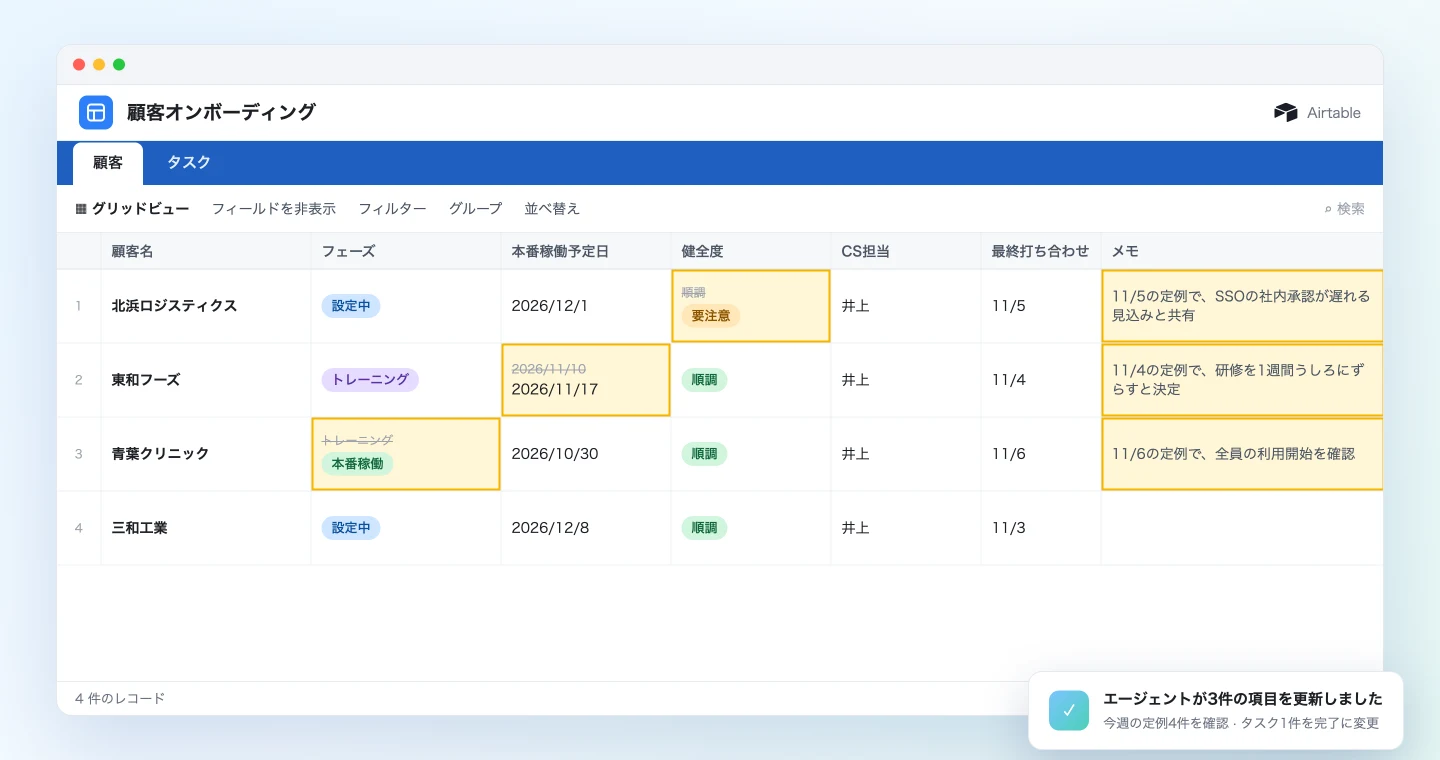Click the エージェントが3件の項目を更新しました notification
This screenshot has width=1440, height=760.
pyautogui.click(x=1215, y=710)
